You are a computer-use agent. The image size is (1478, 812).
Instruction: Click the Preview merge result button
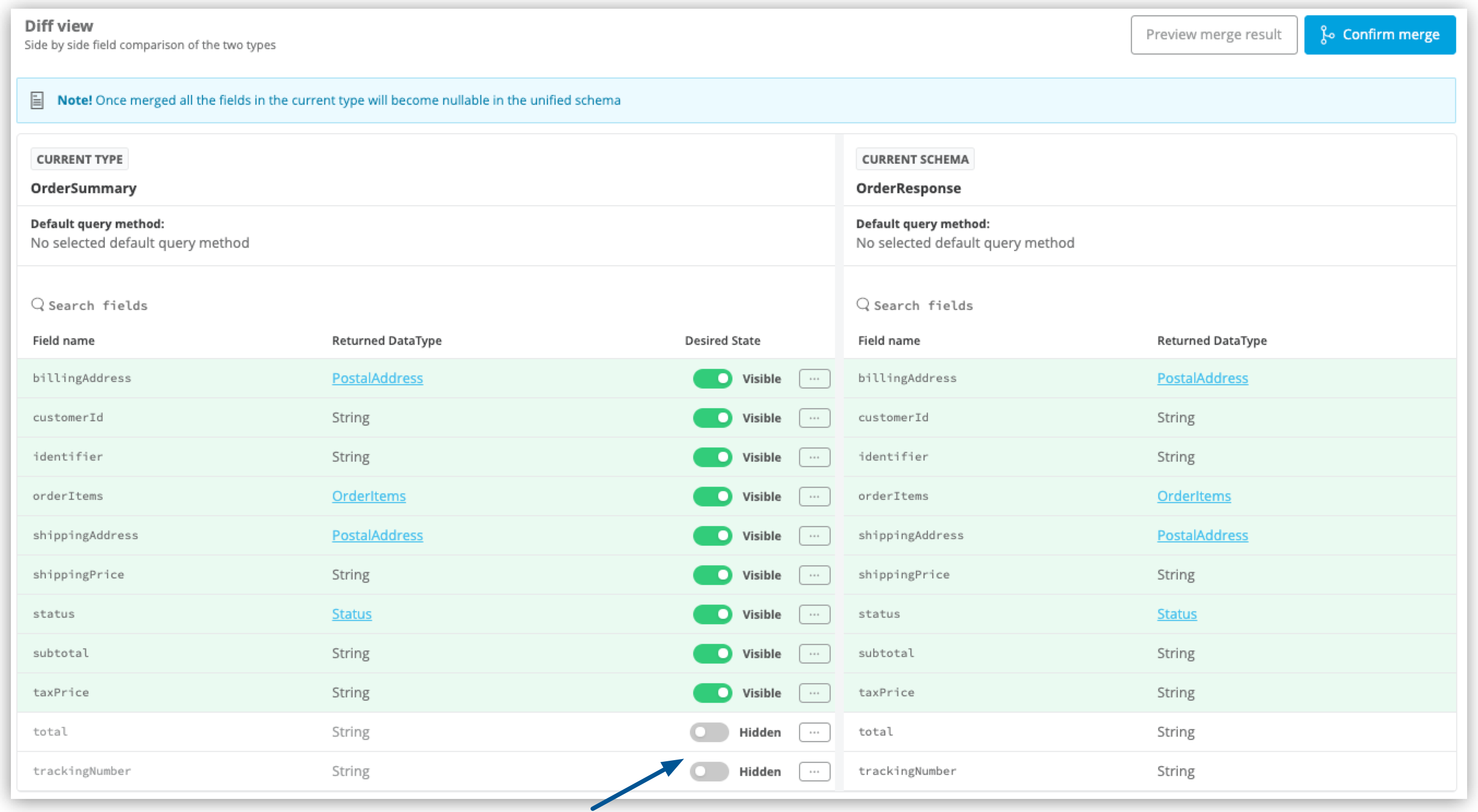pyautogui.click(x=1213, y=34)
